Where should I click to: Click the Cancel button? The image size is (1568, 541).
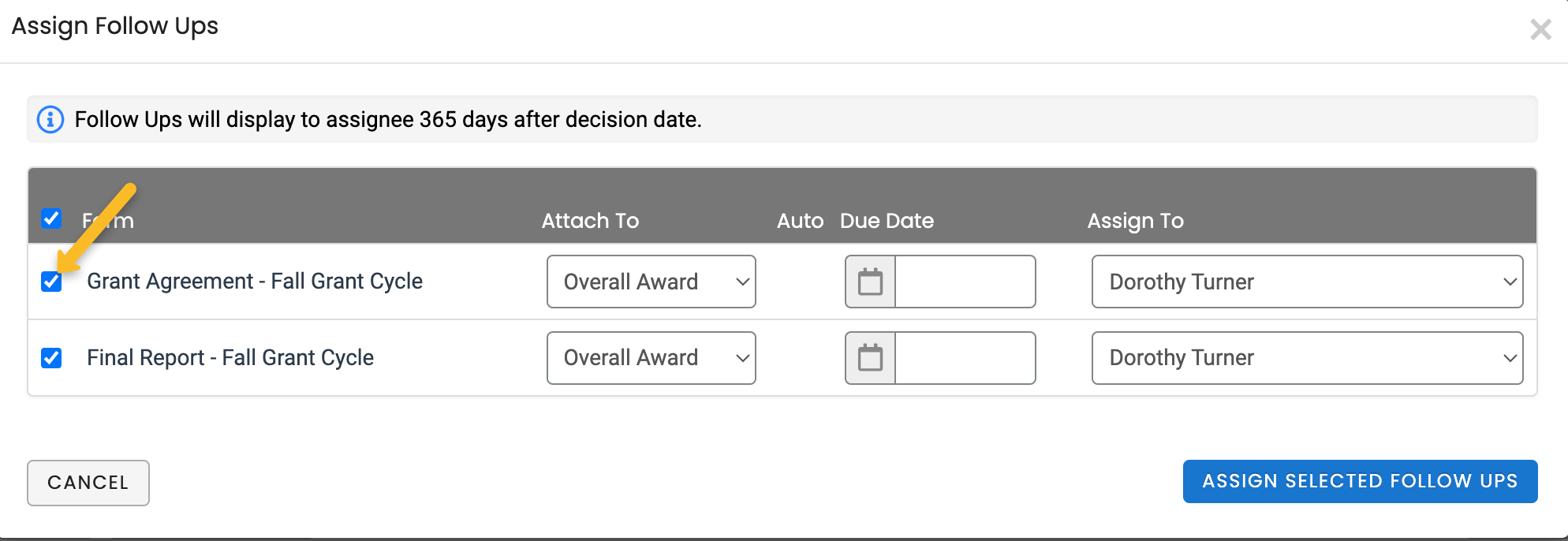pos(88,482)
